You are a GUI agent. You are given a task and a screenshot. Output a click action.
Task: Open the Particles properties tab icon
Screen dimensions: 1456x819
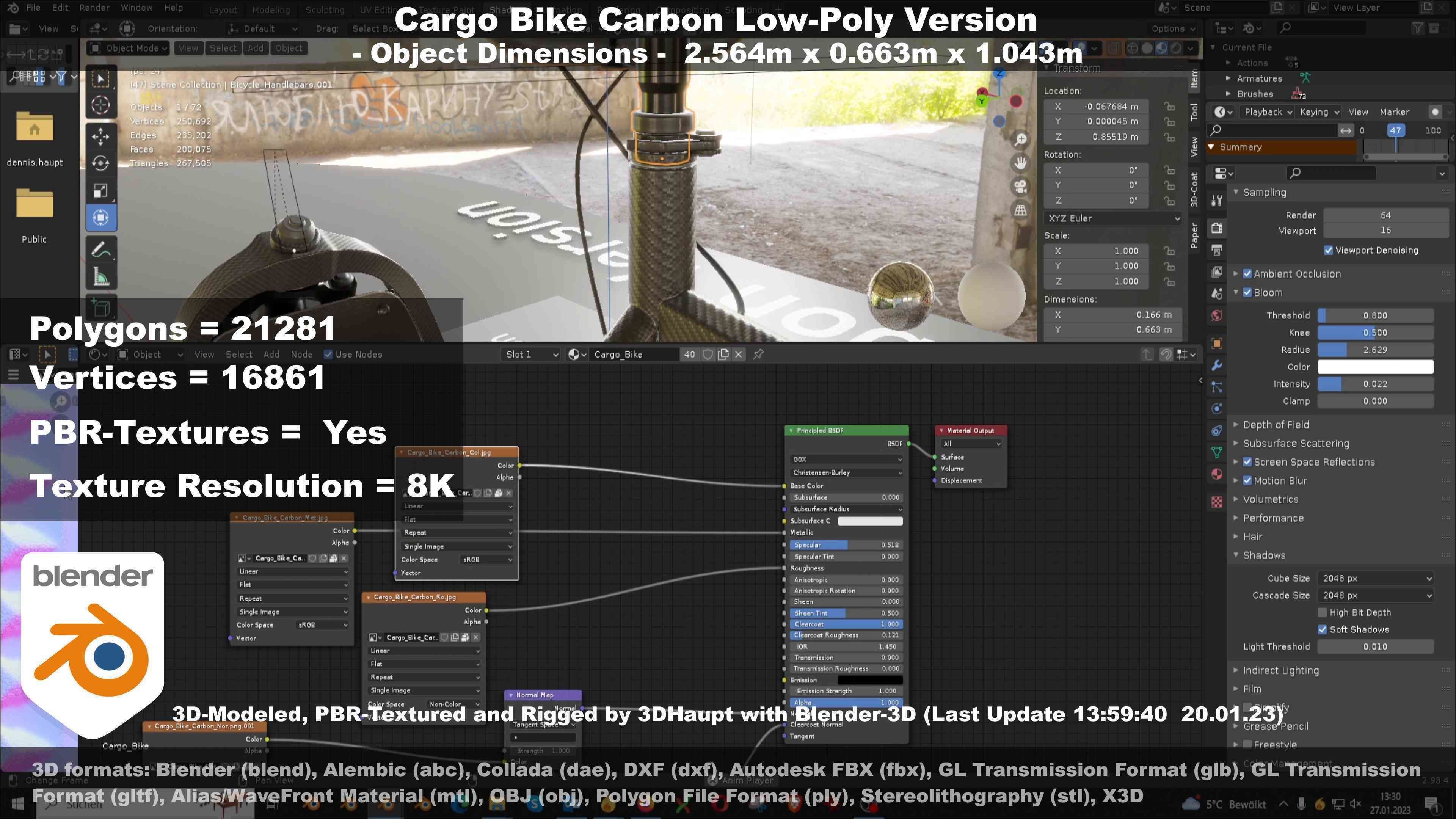1217,387
